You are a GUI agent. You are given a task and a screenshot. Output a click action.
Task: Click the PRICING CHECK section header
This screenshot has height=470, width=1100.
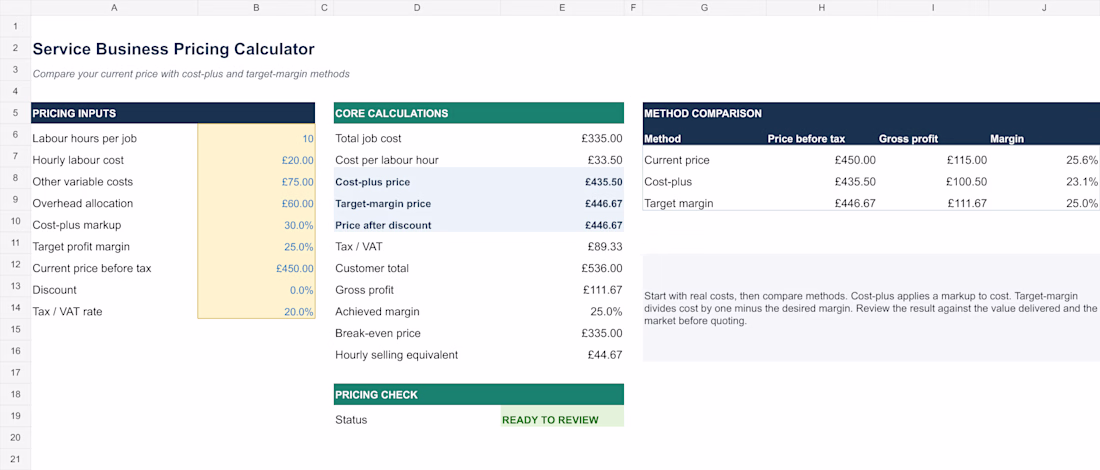click(x=478, y=395)
